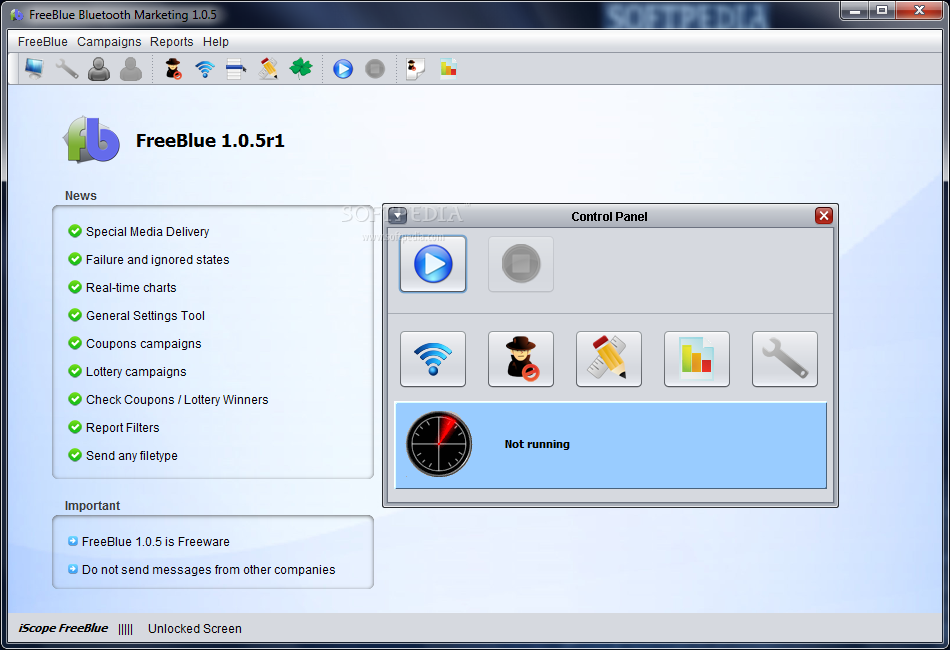Click 'Failure and ignored states' news item
The width and height of the screenshot is (950, 650).
click(x=158, y=259)
